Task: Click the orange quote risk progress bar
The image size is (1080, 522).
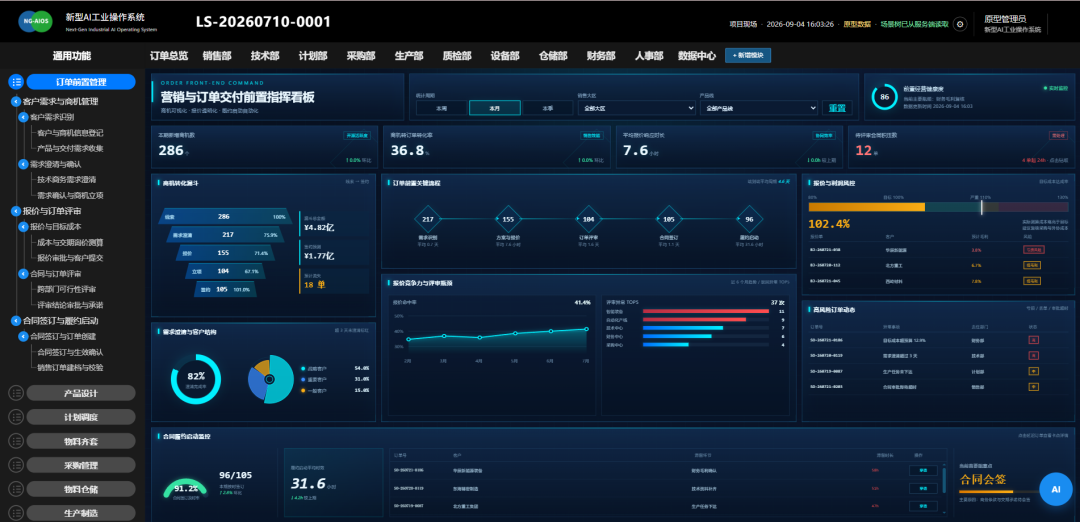Action: coord(866,207)
